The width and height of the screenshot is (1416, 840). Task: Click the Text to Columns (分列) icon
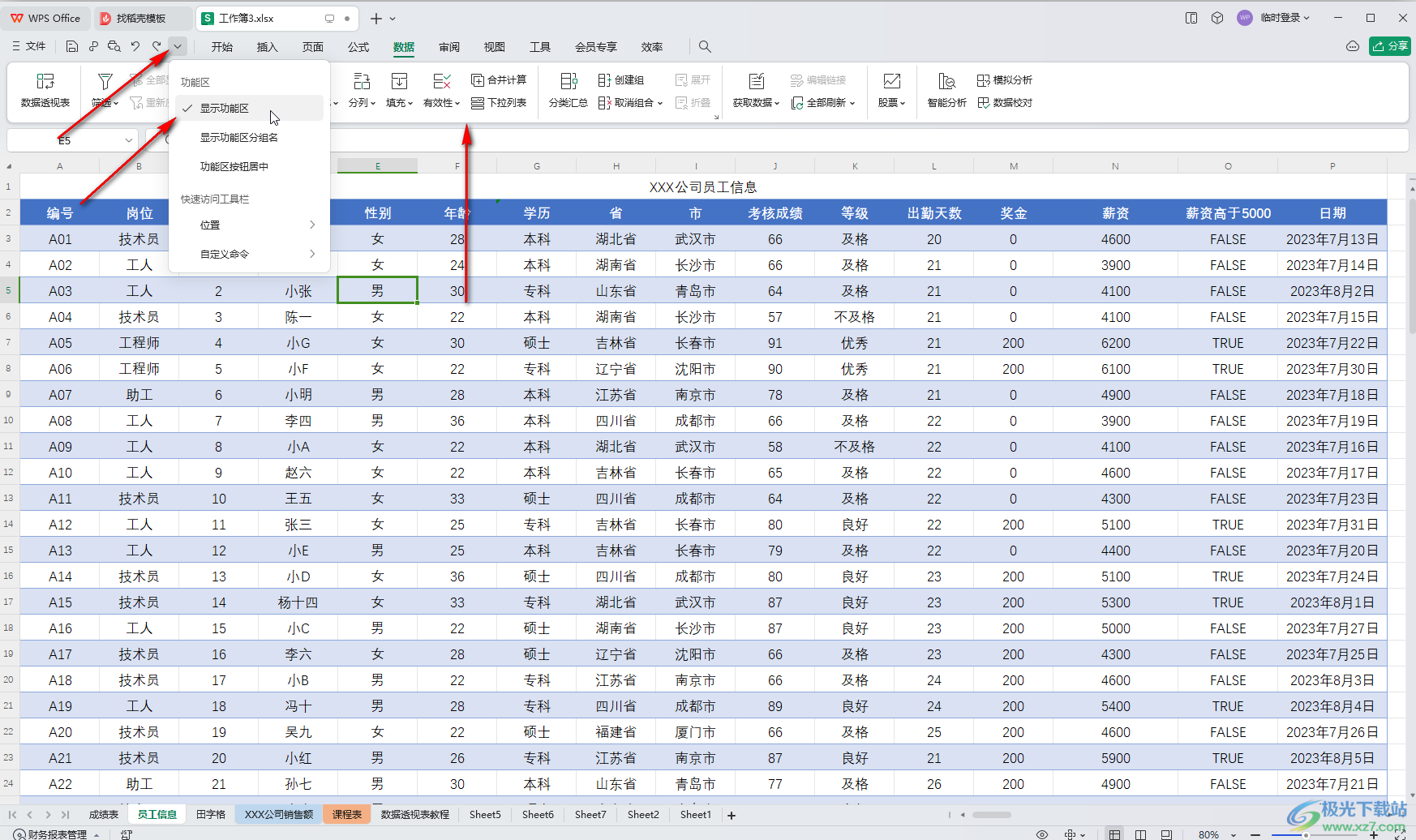click(x=362, y=81)
